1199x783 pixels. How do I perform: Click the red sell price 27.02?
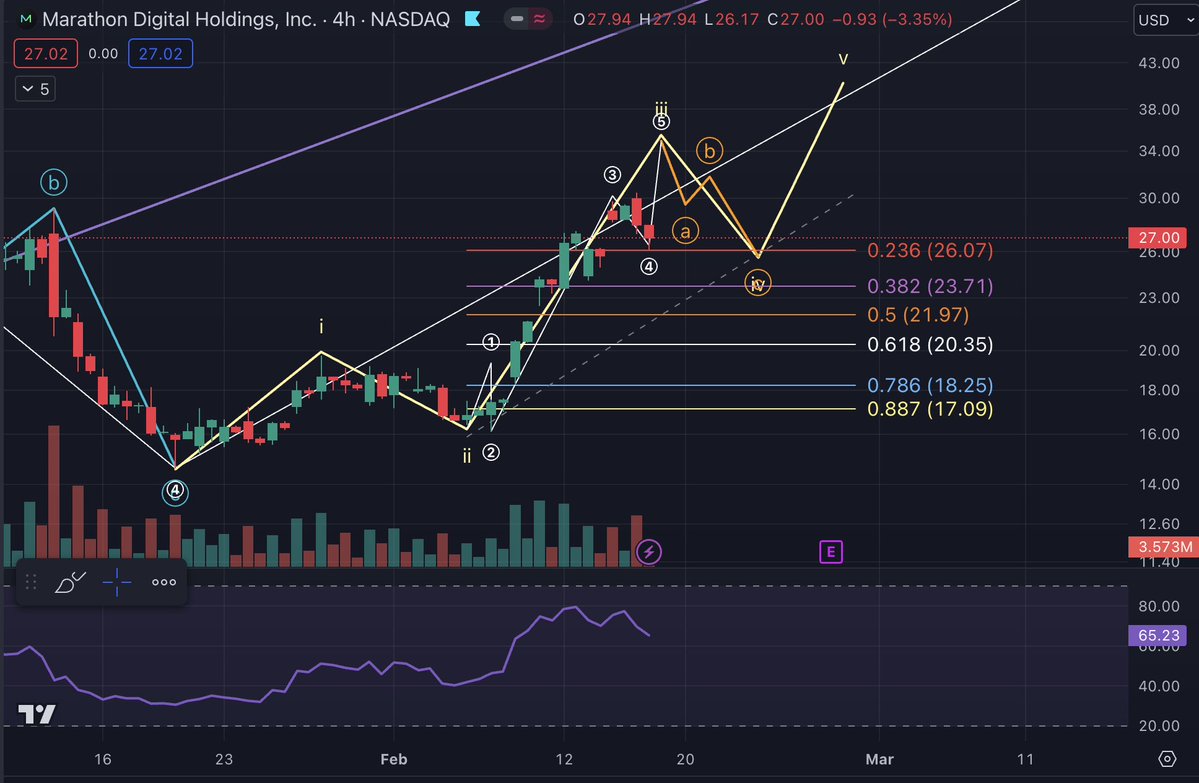(x=46, y=54)
